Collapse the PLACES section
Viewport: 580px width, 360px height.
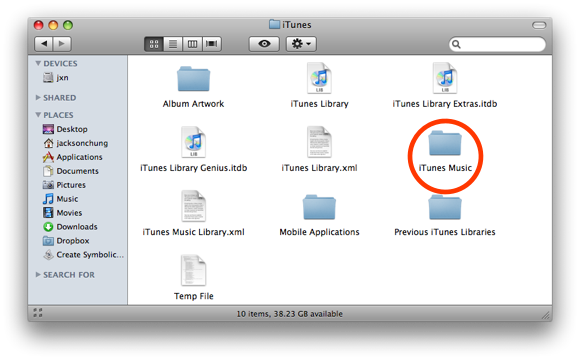coord(38,115)
